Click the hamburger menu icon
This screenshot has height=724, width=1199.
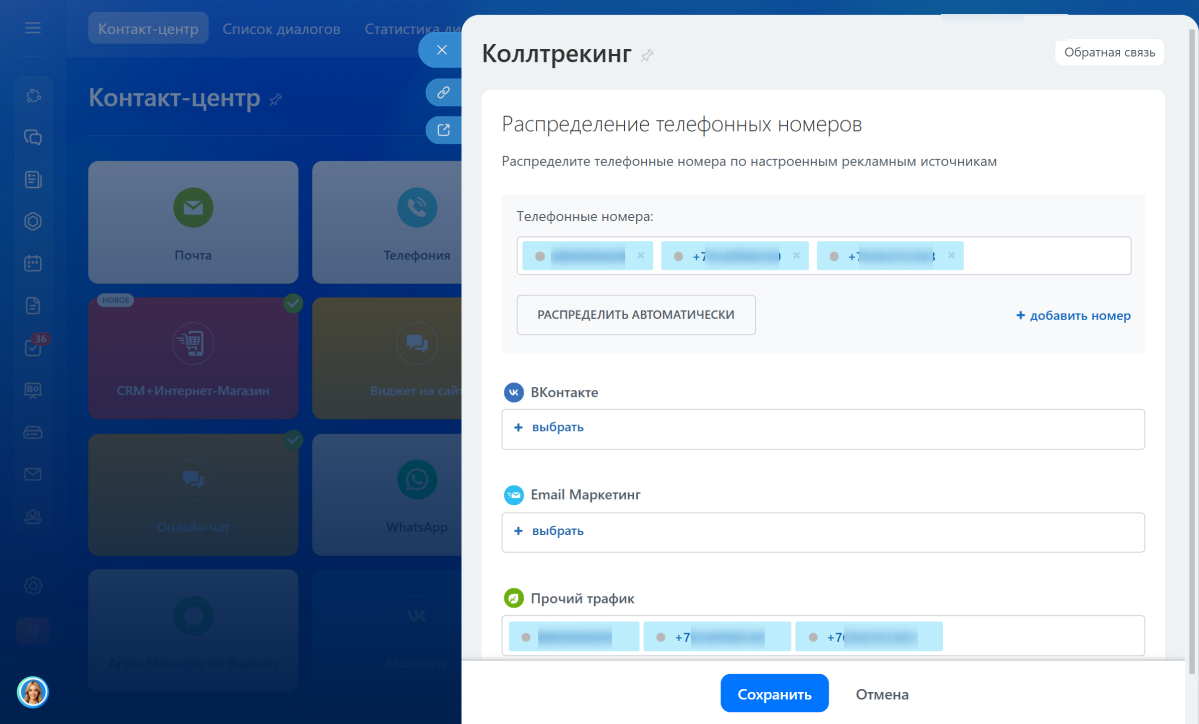33,28
